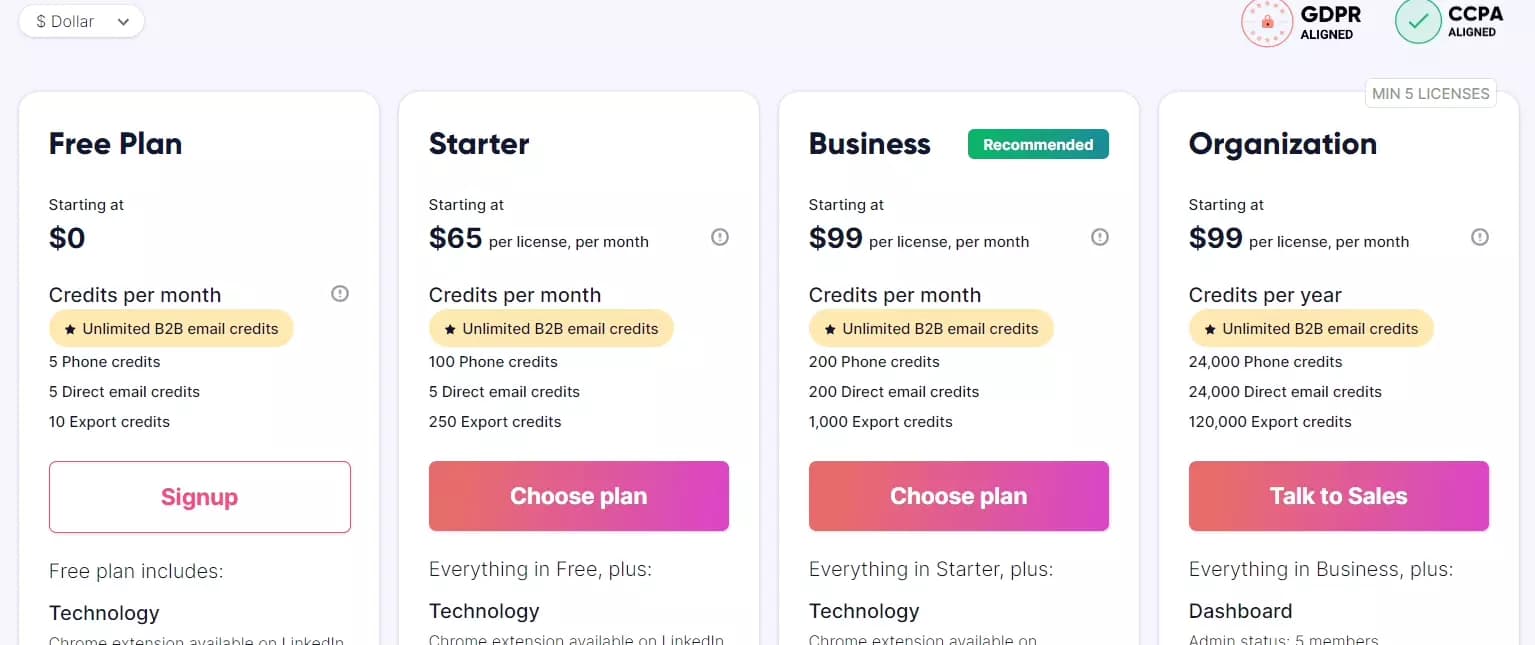The width and height of the screenshot is (1535, 645).
Task: Click the info icon near Free Plan credits heading
Action: (x=339, y=293)
